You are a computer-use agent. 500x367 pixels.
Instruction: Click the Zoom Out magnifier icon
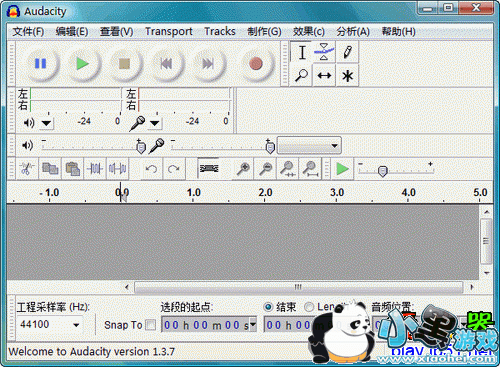[x=266, y=169]
